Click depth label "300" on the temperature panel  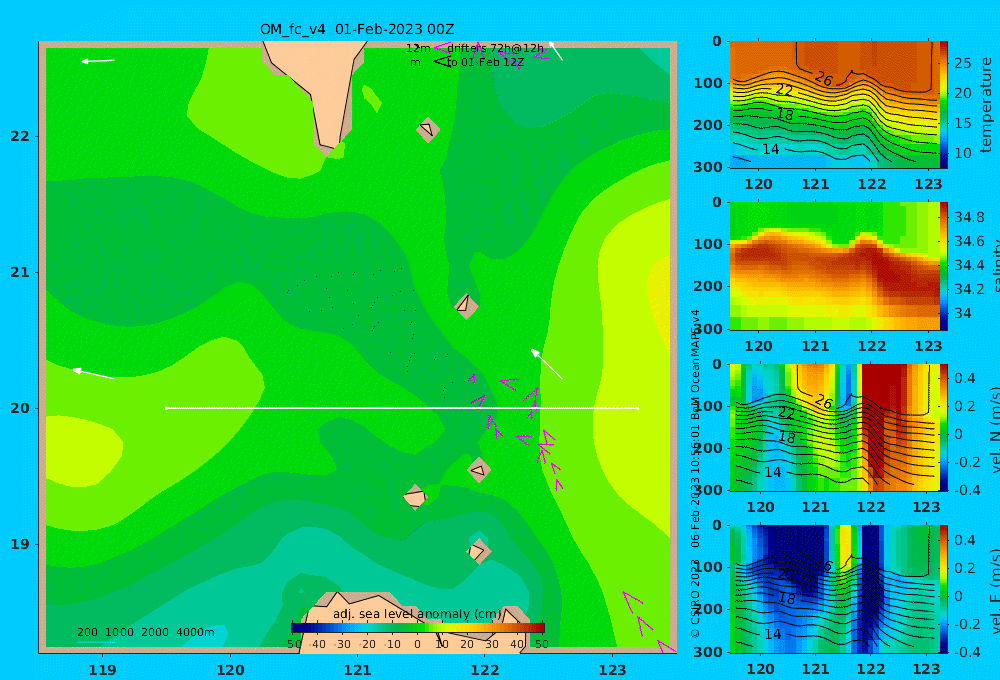pos(707,166)
